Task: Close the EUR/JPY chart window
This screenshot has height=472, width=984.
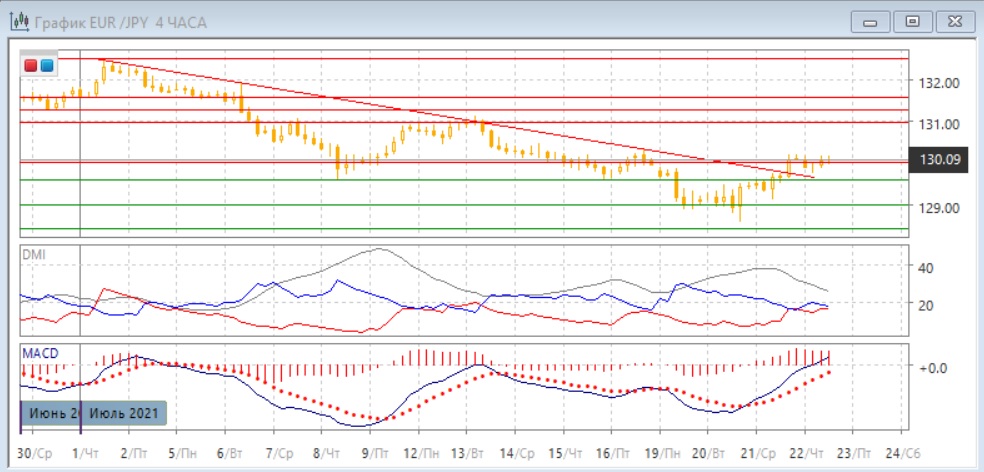Action: click(x=952, y=21)
